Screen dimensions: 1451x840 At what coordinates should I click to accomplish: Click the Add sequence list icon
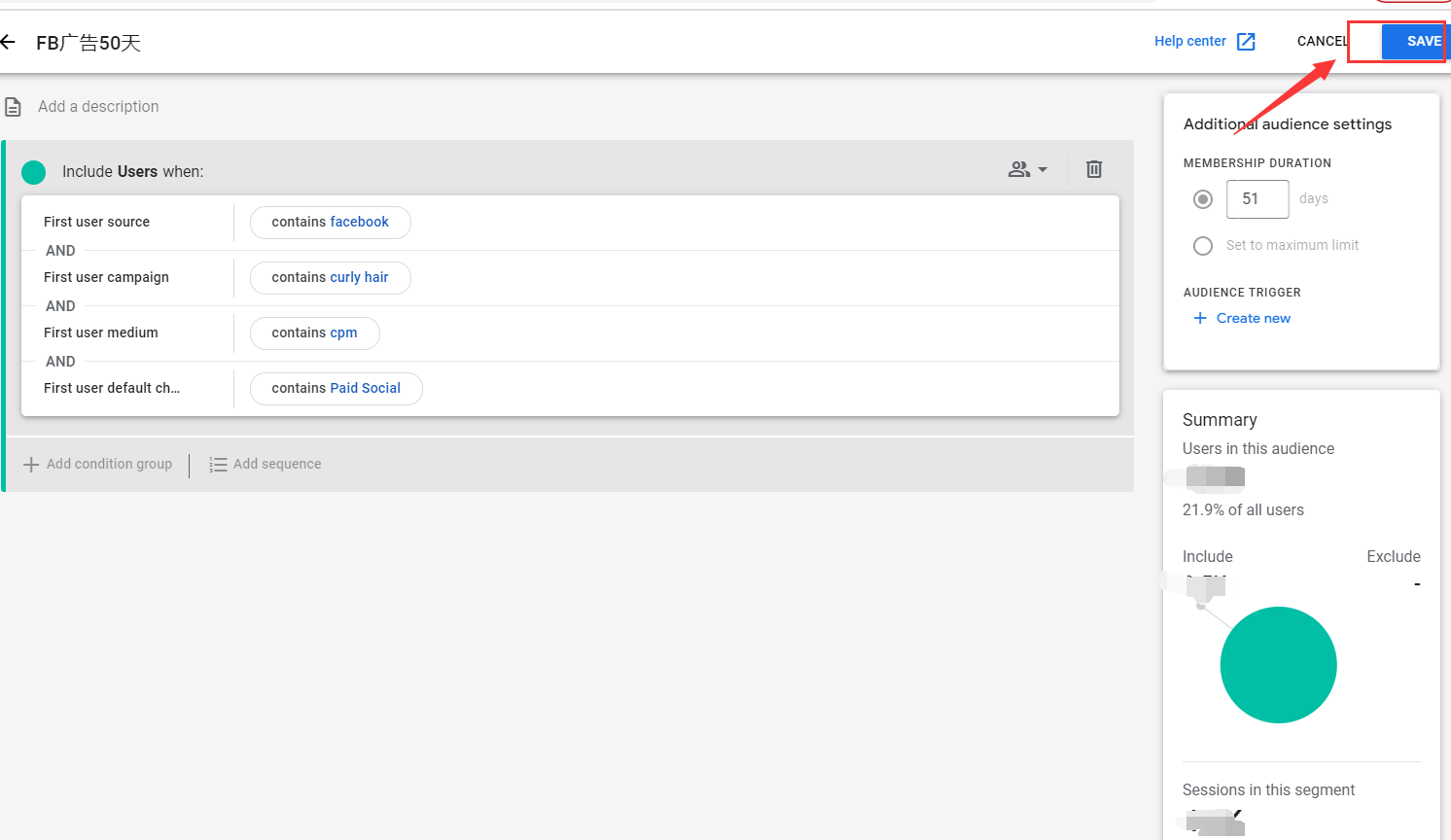click(218, 464)
